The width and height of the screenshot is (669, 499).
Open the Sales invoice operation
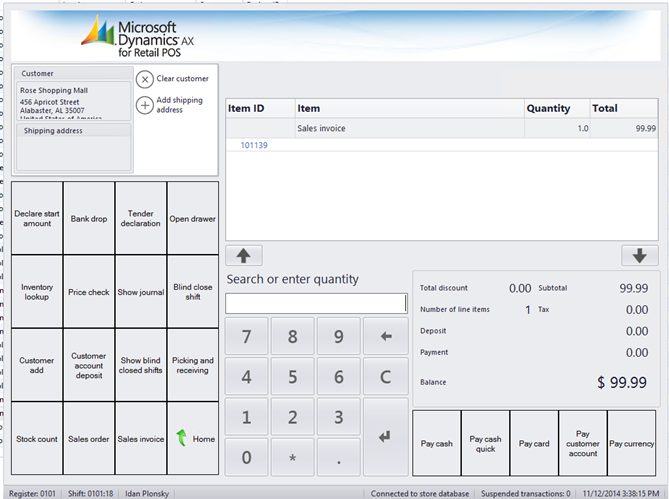tap(141, 439)
